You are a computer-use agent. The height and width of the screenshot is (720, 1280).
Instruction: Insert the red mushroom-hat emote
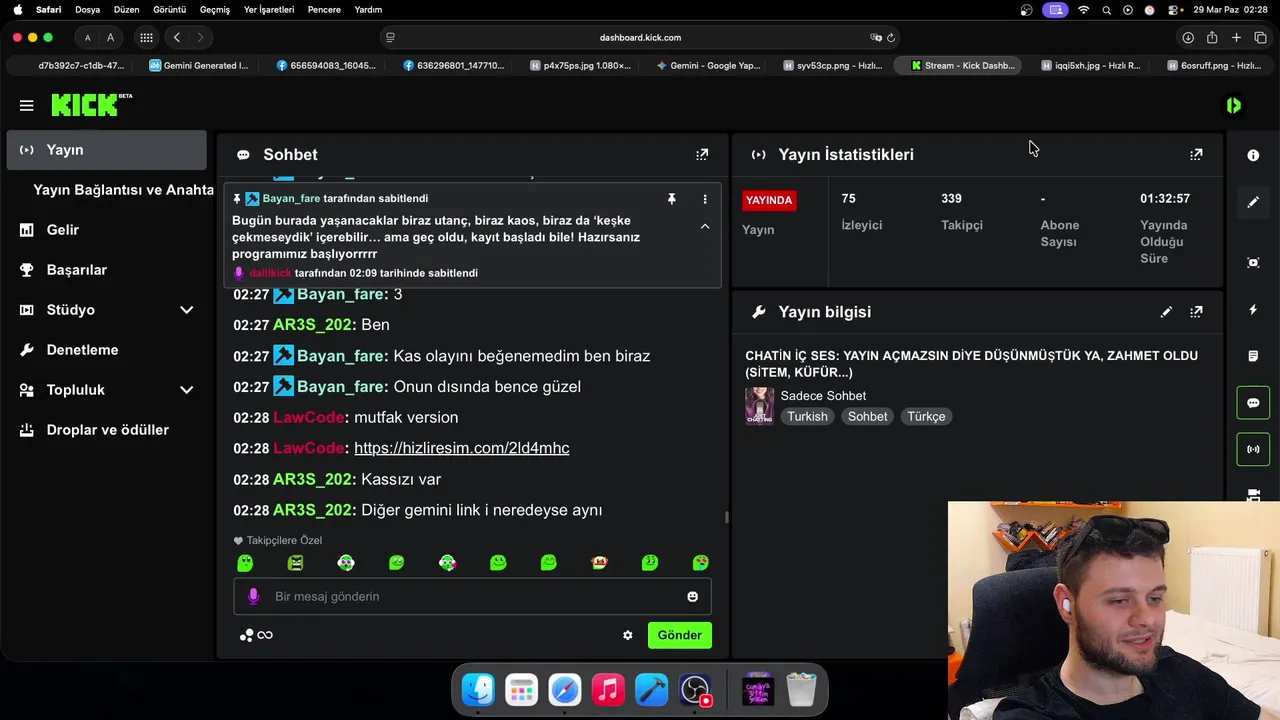pos(599,563)
